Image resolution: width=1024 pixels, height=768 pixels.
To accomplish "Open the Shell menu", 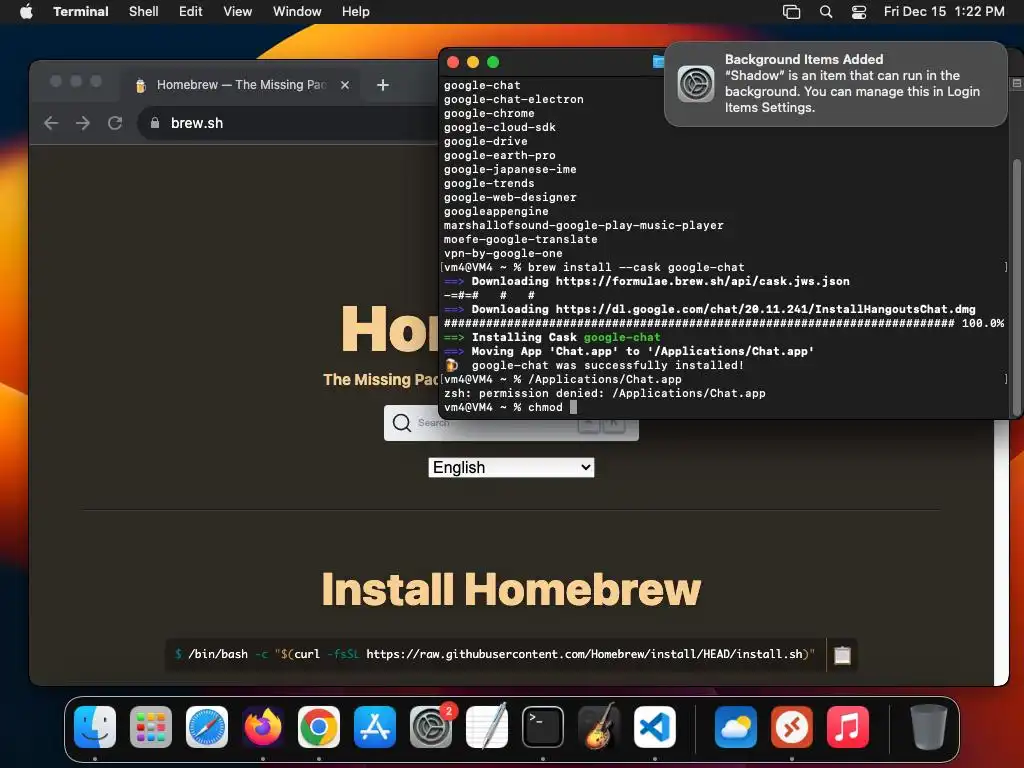I will [x=143, y=11].
